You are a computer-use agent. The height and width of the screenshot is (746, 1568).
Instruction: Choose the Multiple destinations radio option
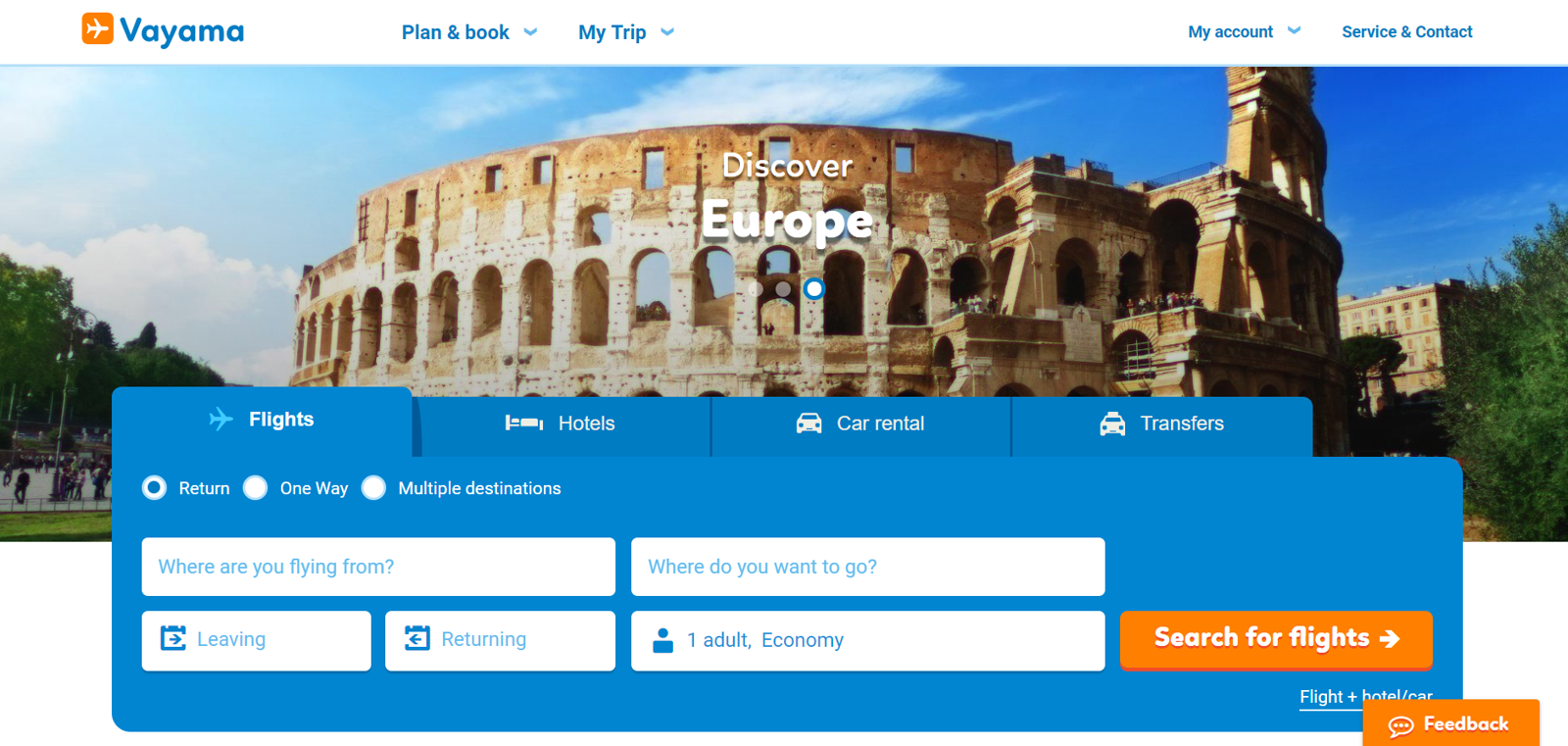coord(373,487)
